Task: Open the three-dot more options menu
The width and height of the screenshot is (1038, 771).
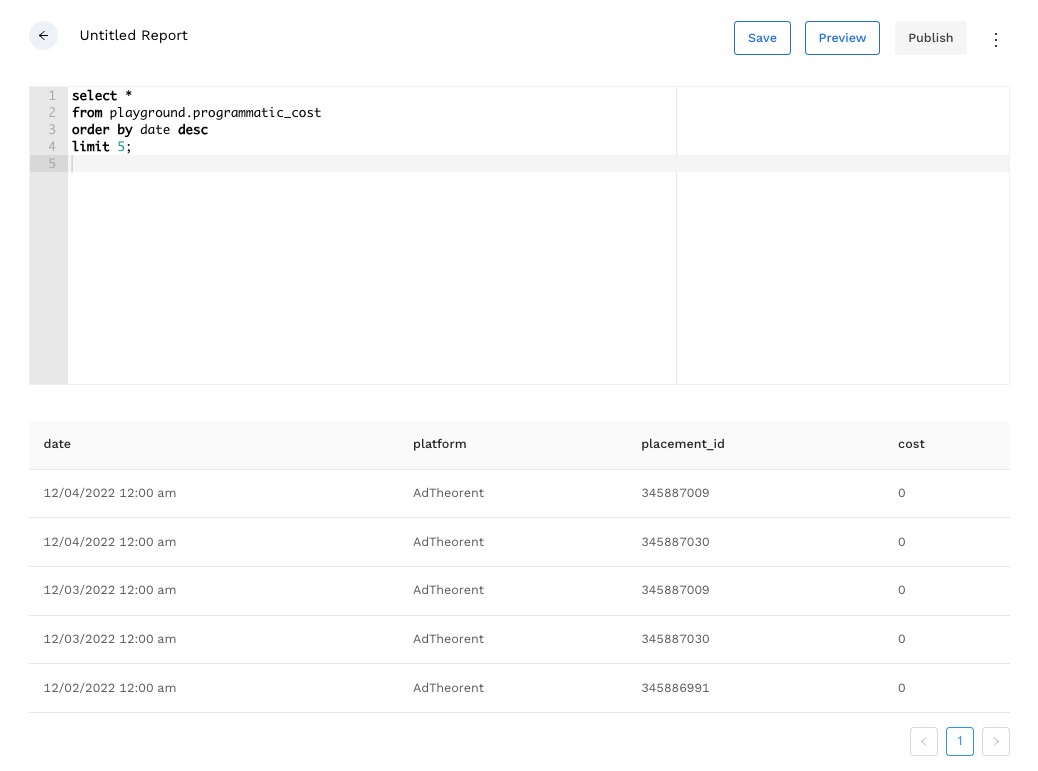Action: [995, 39]
